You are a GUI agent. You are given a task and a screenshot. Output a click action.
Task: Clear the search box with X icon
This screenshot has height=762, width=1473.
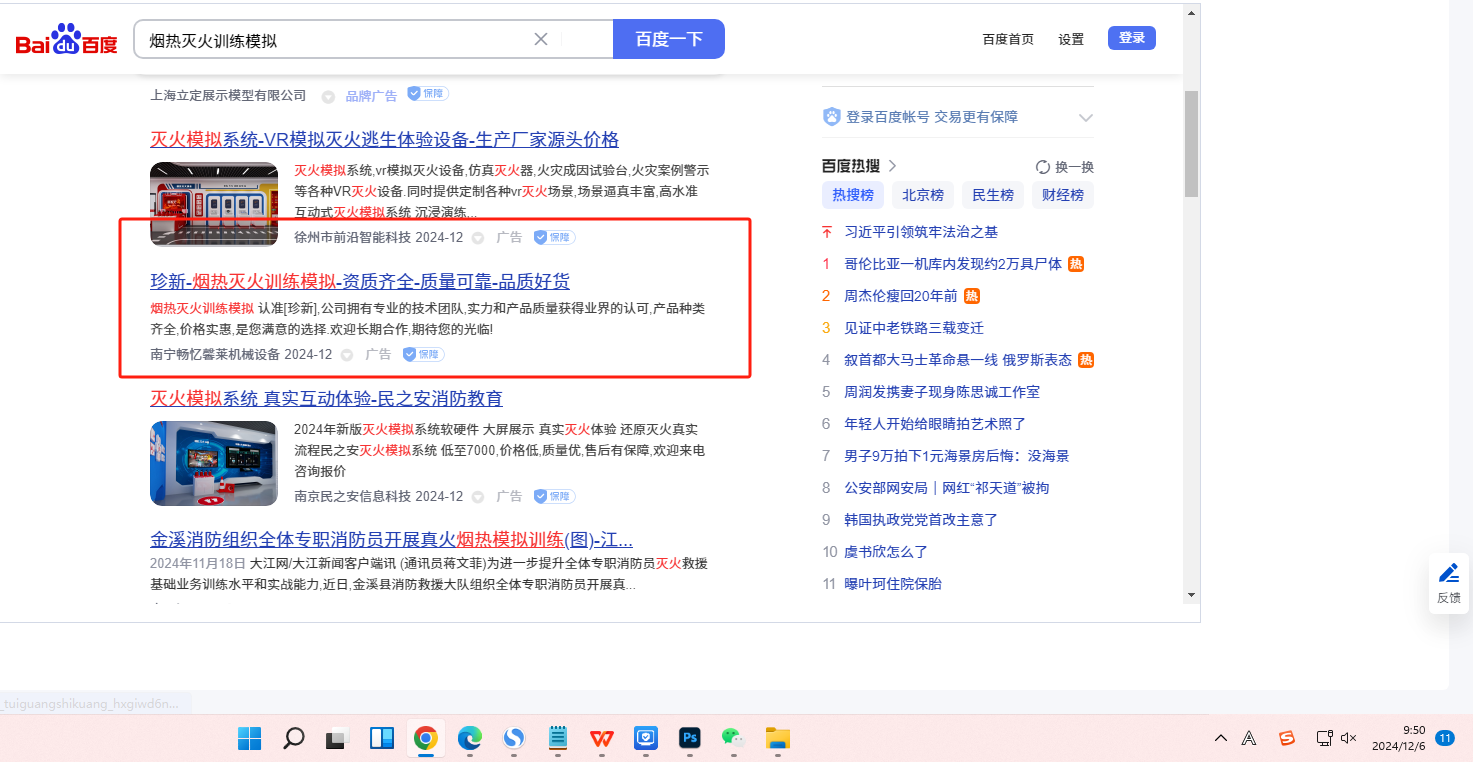[x=541, y=39]
